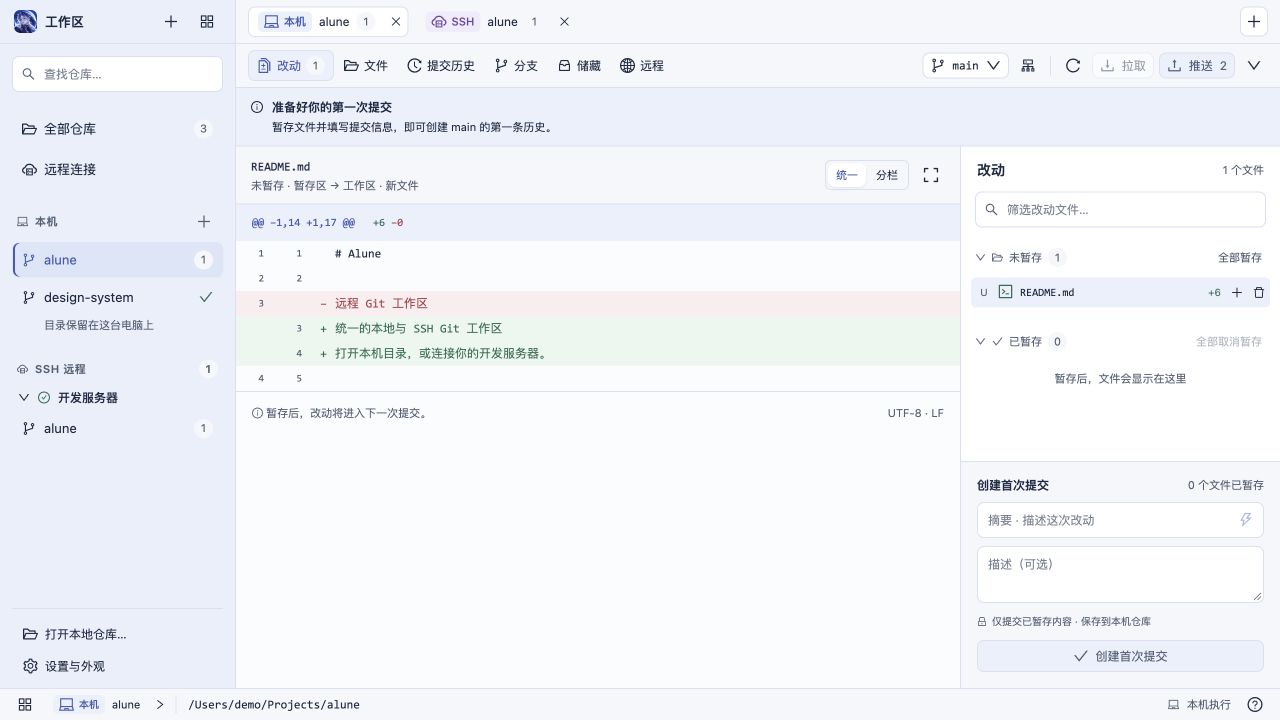Image resolution: width=1280 pixels, height=720 pixels.
Task: Add a local repository via plus icon
Action: click(204, 222)
